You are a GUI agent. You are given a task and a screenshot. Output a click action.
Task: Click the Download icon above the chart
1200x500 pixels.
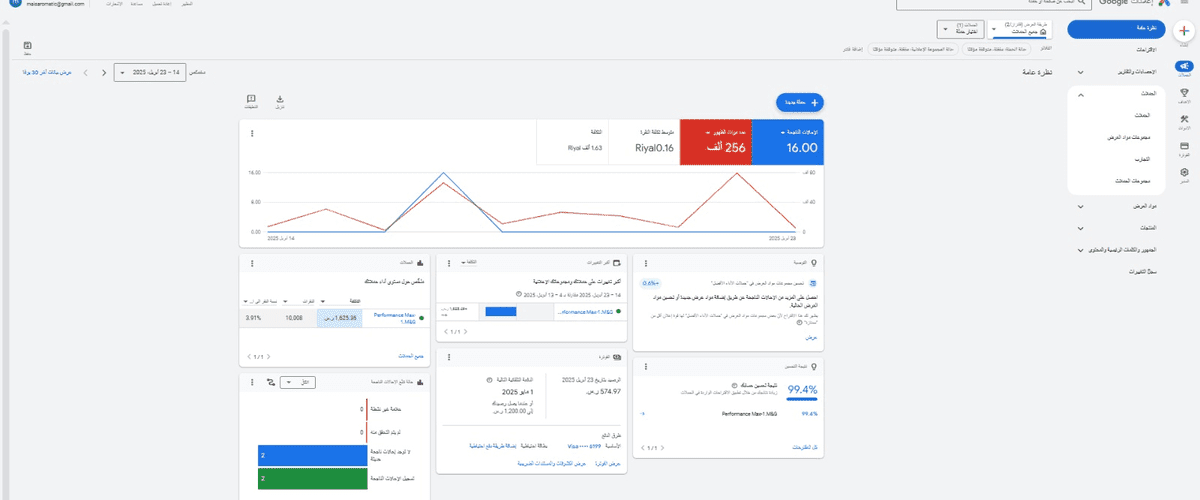coord(280,100)
